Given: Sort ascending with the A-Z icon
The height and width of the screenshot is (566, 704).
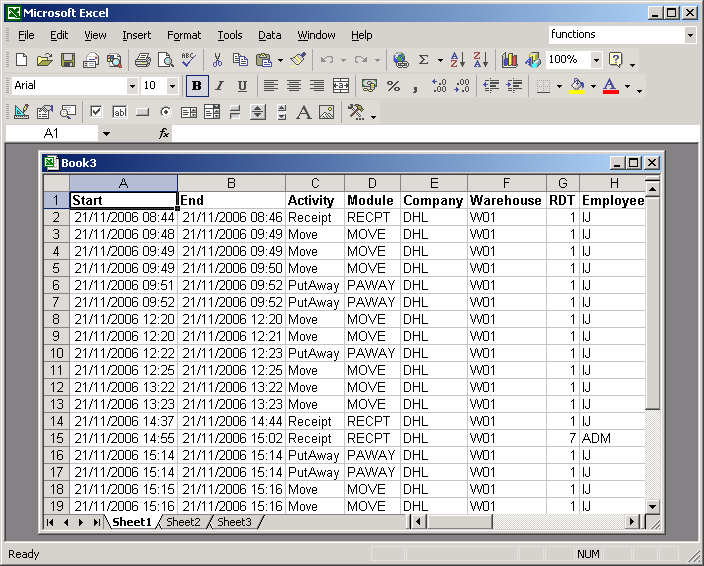Looking at the screenshot, I should pos(458,60).
